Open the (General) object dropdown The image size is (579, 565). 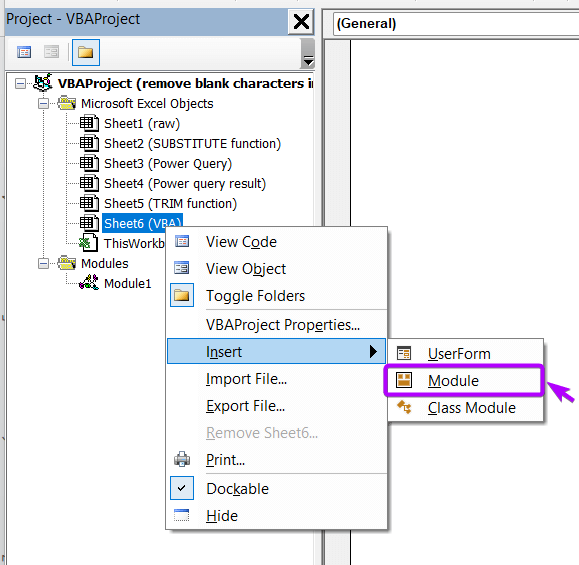(x=456, y=24)
